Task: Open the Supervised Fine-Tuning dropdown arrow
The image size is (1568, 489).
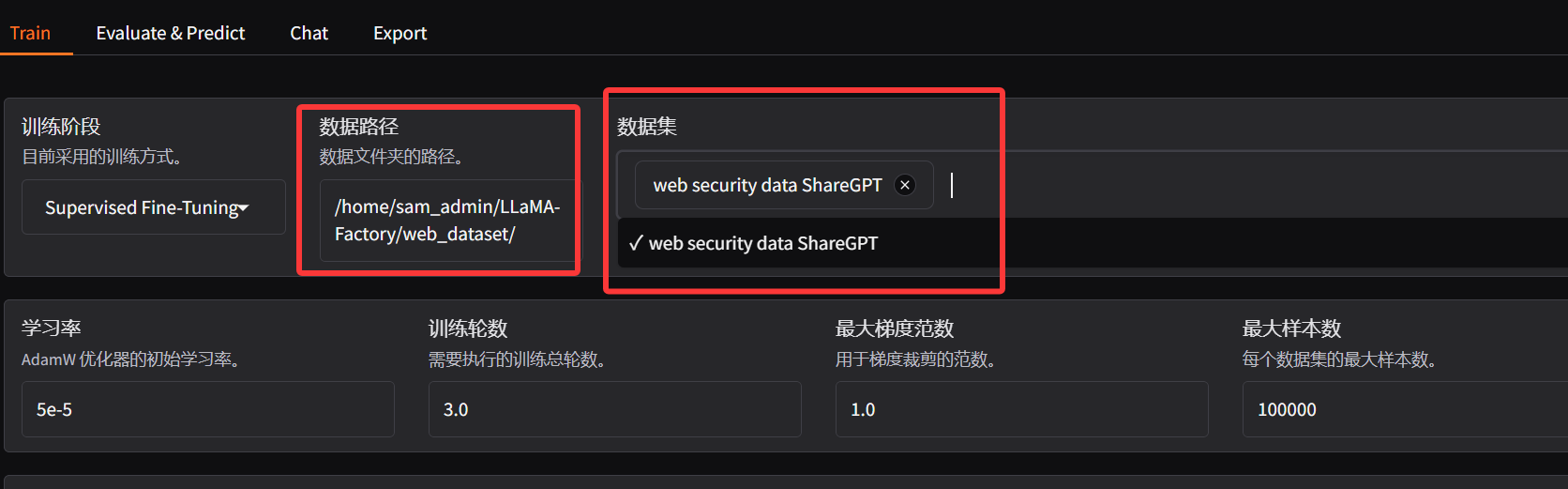Action: tap(244, 208)
